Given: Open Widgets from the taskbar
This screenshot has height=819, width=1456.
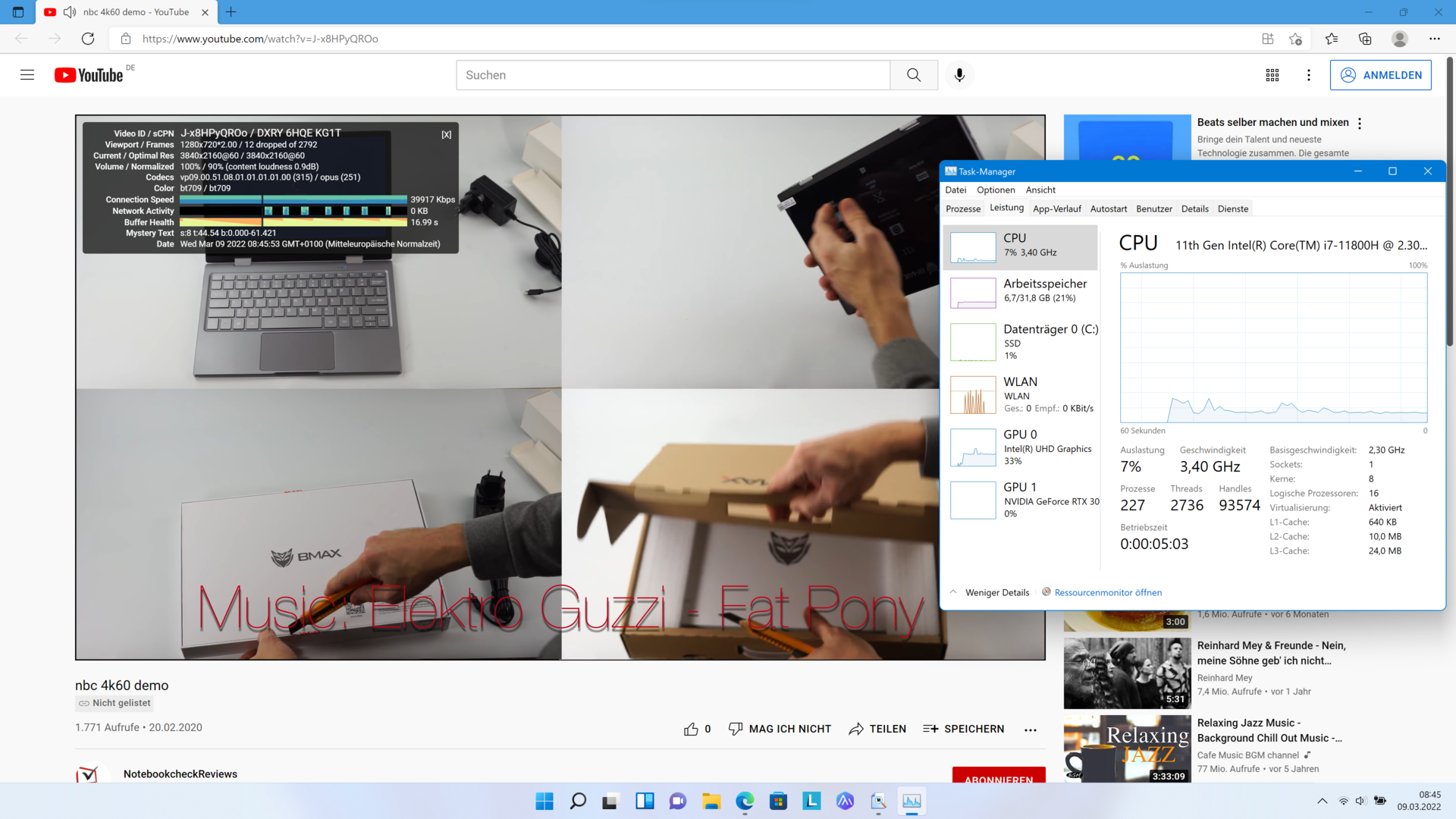Looking at the screenshot, I should pos(645,801).
